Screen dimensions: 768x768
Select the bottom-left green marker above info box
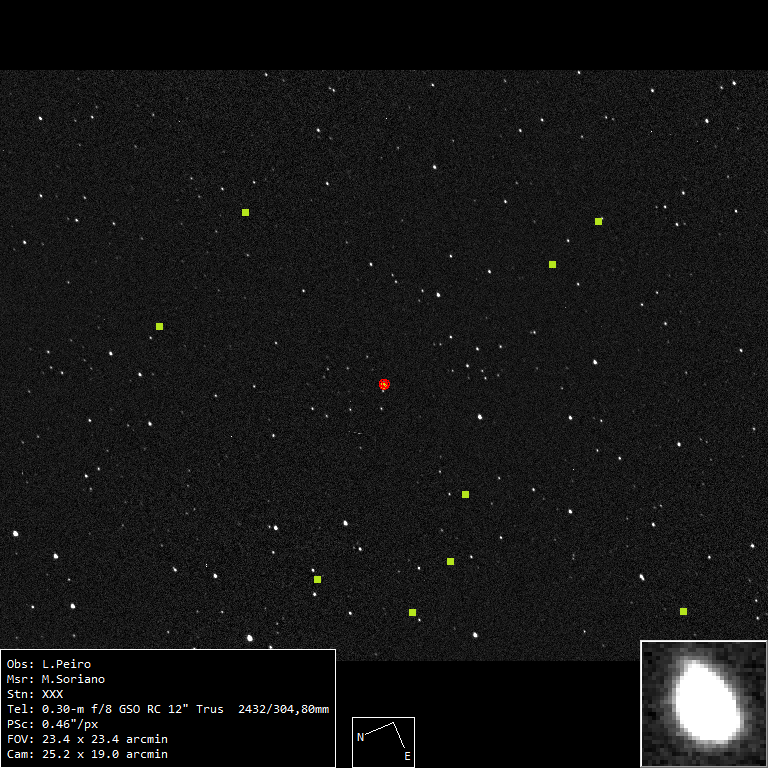coord(317,579)
